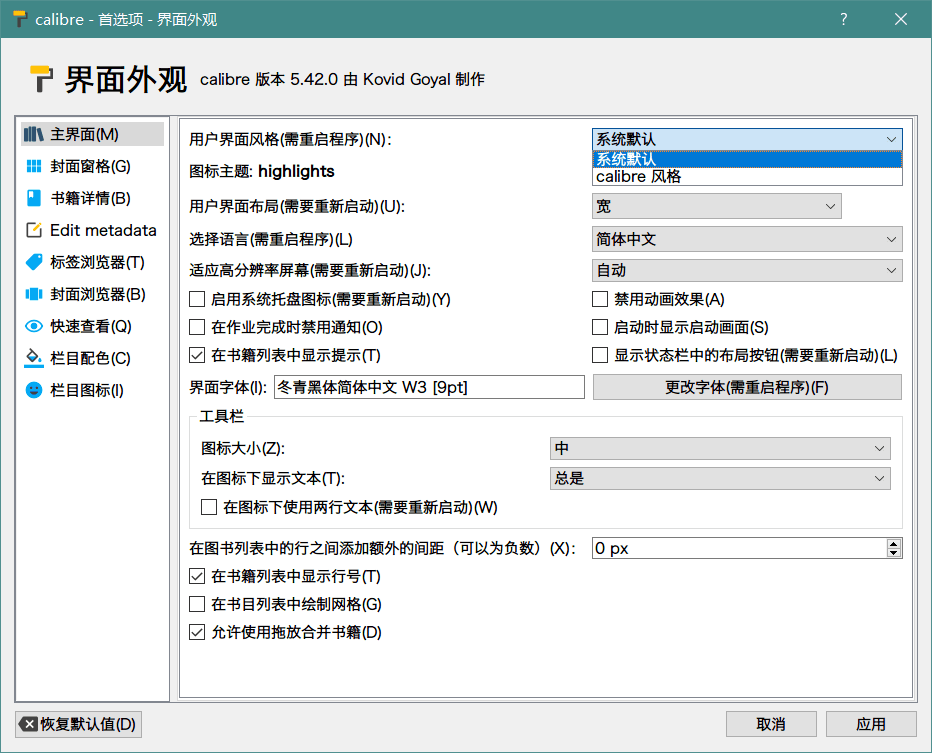Click the 封面浏览器 cover flow icon
Screen dimensions: 932x753
(x=34, y=294)
